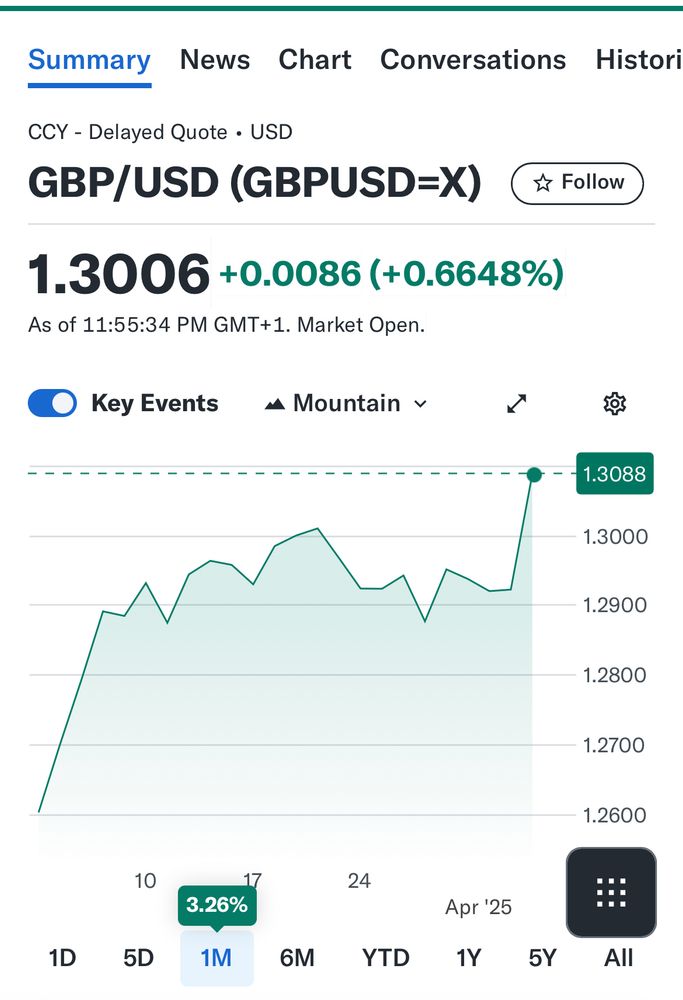Viewport: 683px width, 1000px height.
Task: Open the Conversations tab
Action: 473,60
